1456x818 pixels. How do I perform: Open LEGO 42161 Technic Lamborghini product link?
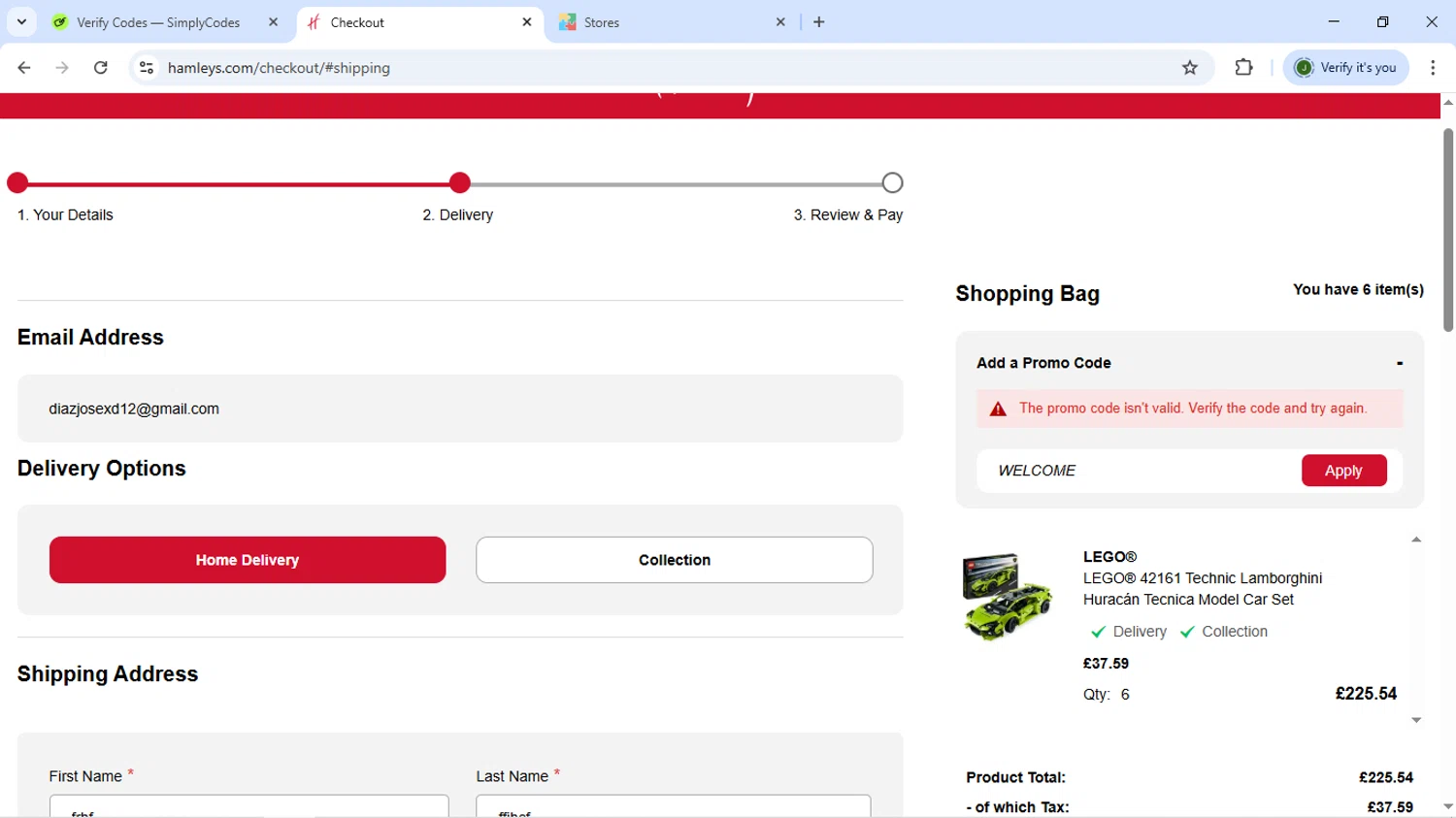pyautogui.click(x=1203, y=589)
